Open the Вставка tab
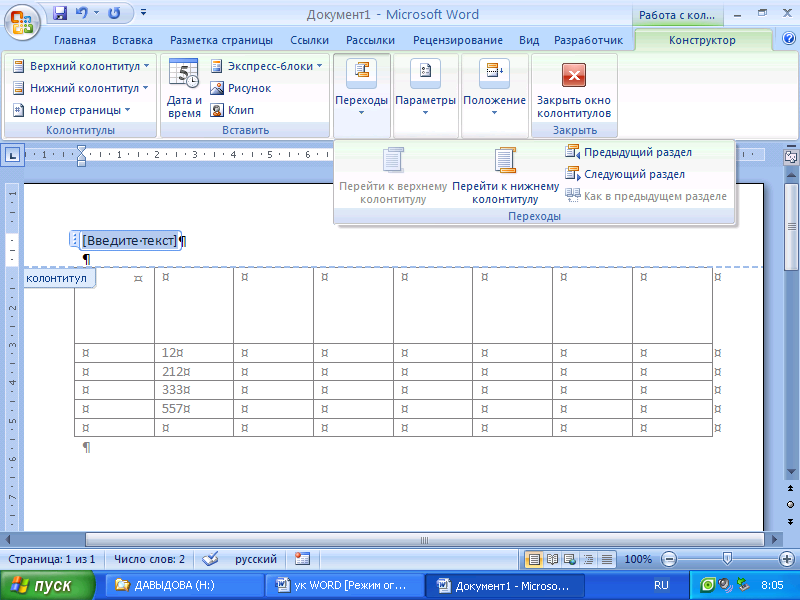The width and height of the screenshot is (800, 600). coord(132,40)
